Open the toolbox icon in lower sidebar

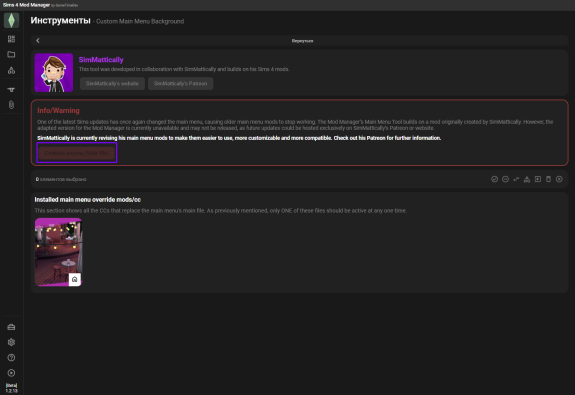tap(11, 327)
